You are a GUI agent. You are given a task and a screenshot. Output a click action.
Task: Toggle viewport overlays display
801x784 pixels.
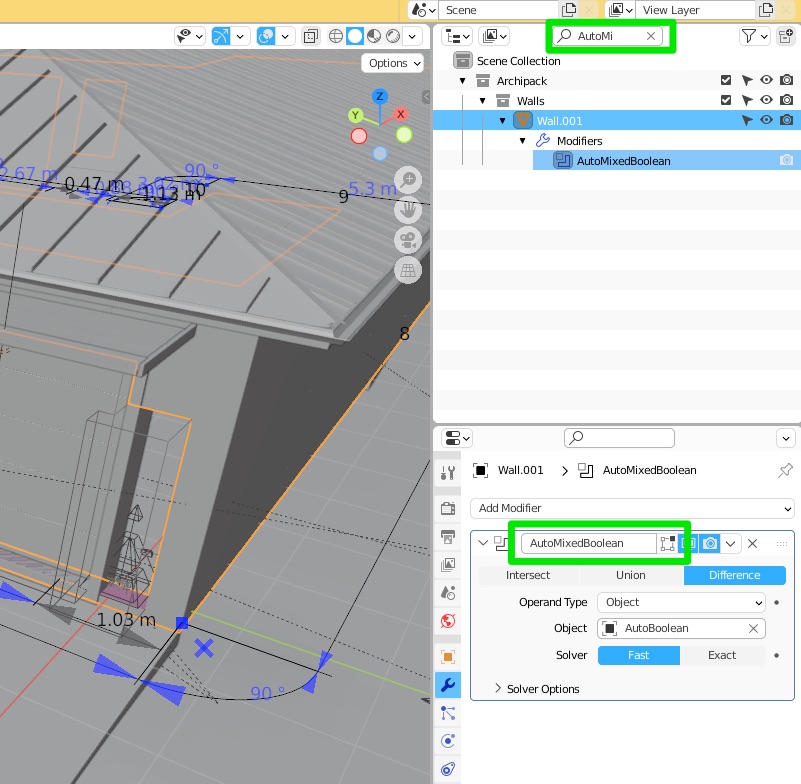click(266, 36)
